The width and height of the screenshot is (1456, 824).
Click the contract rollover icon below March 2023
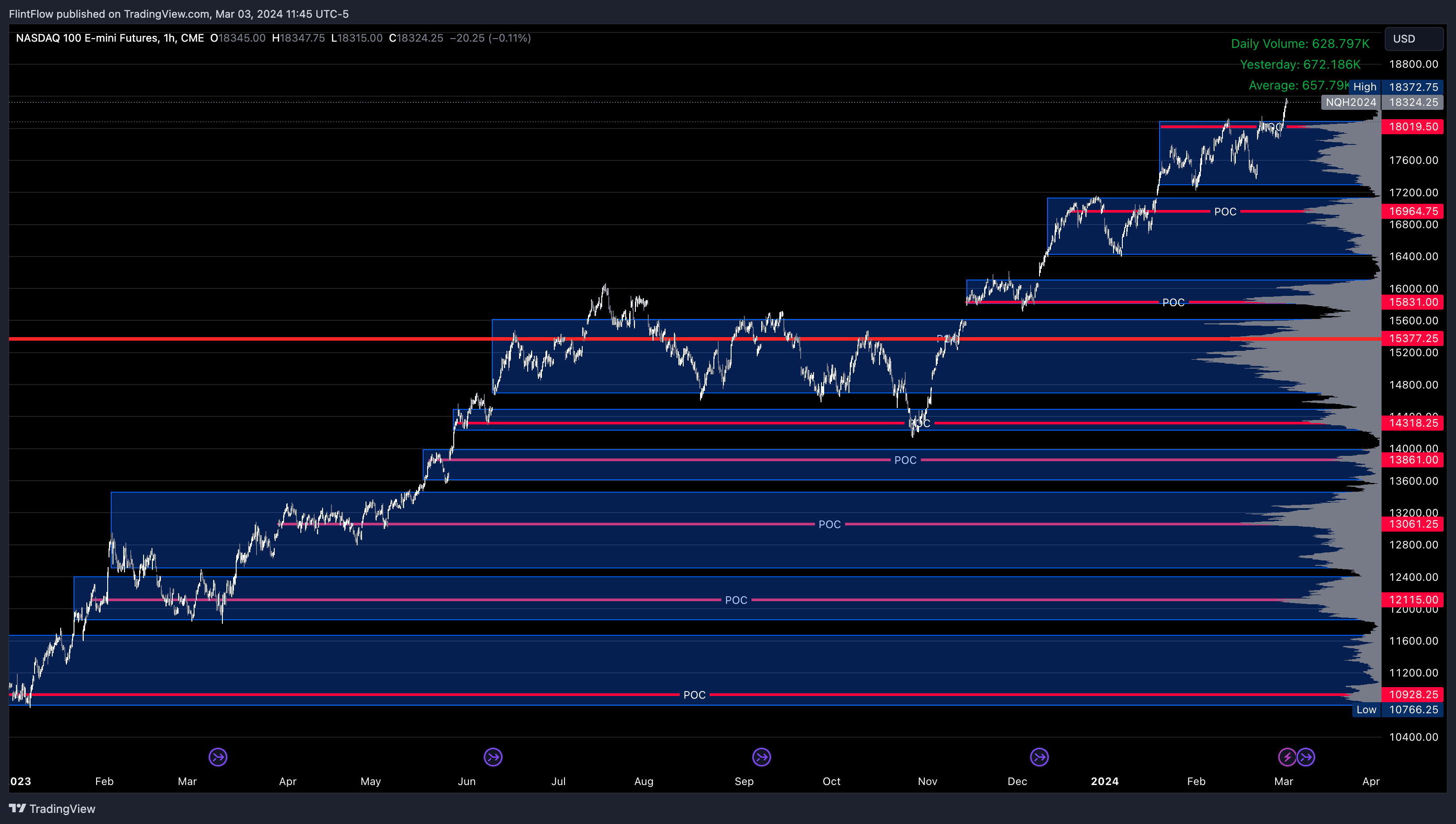click(x=218, y=757)
